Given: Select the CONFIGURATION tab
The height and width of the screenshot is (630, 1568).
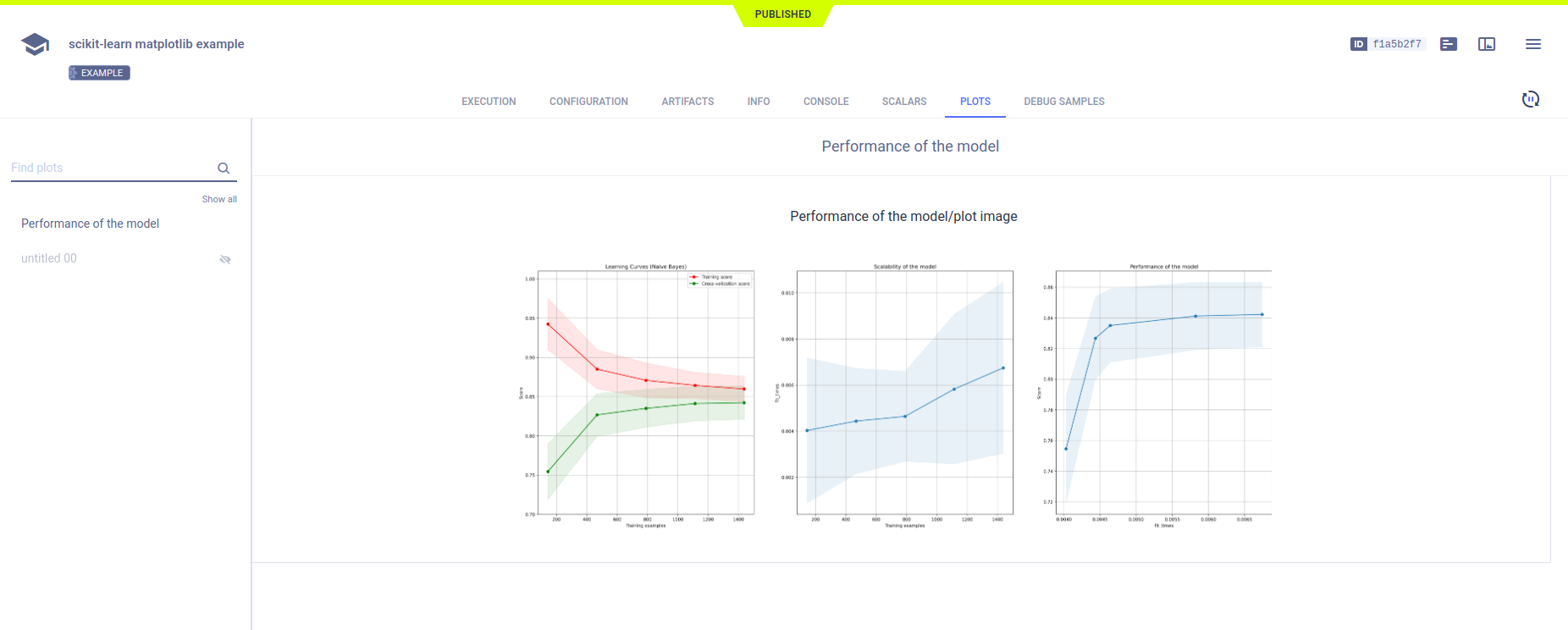Looking at the screenshot, I should click(x=588, y=102).
